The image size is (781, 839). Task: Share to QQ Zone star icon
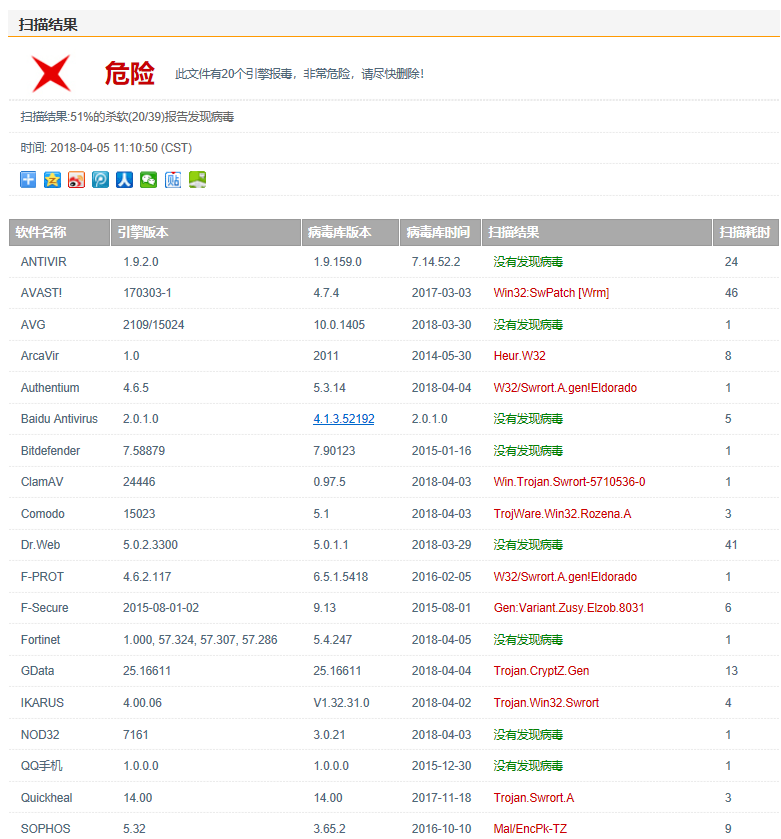(52, 180)
